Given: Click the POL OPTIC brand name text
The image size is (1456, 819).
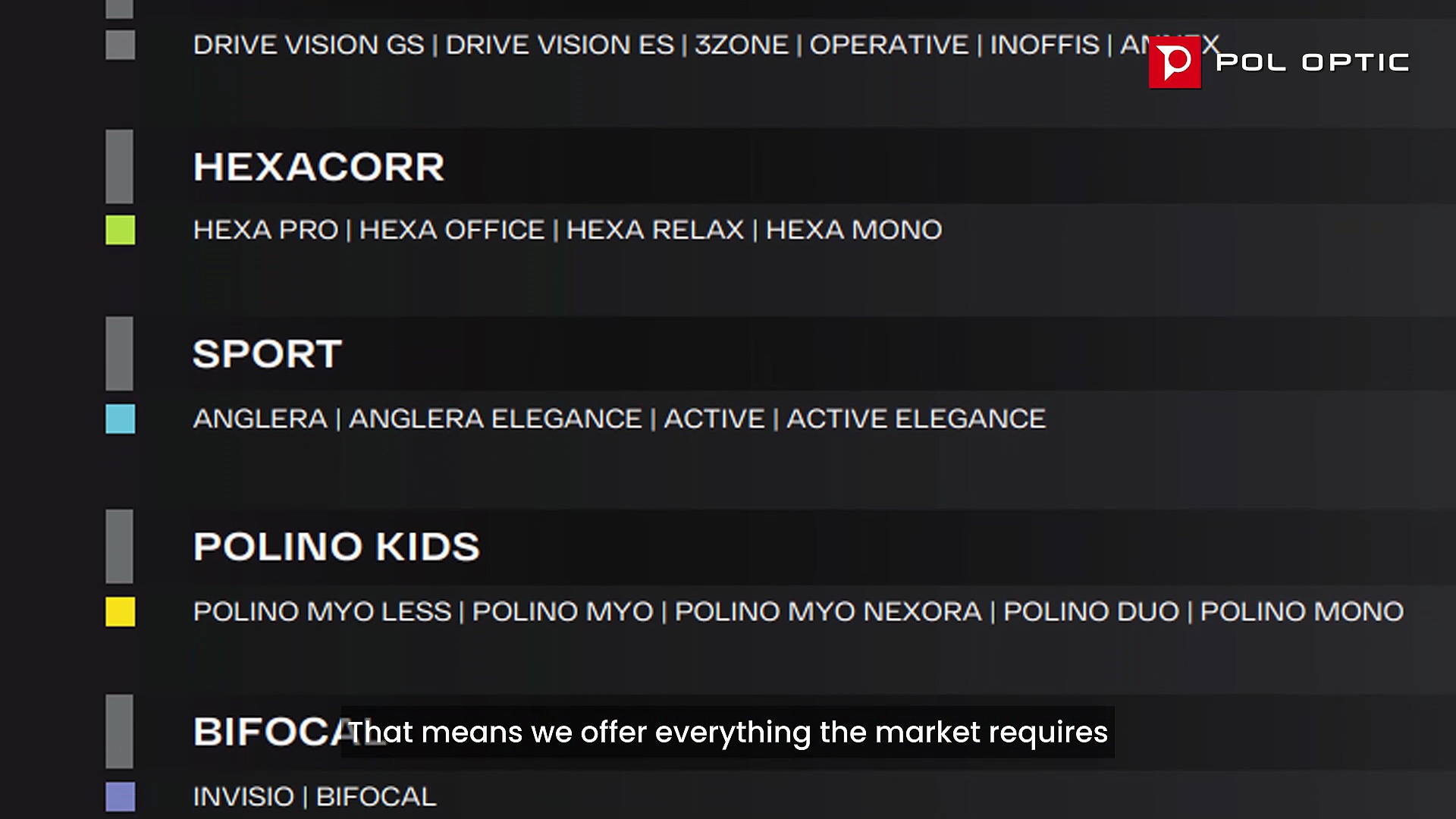Looking at the screenshot, I should [x=1312, y=62].
